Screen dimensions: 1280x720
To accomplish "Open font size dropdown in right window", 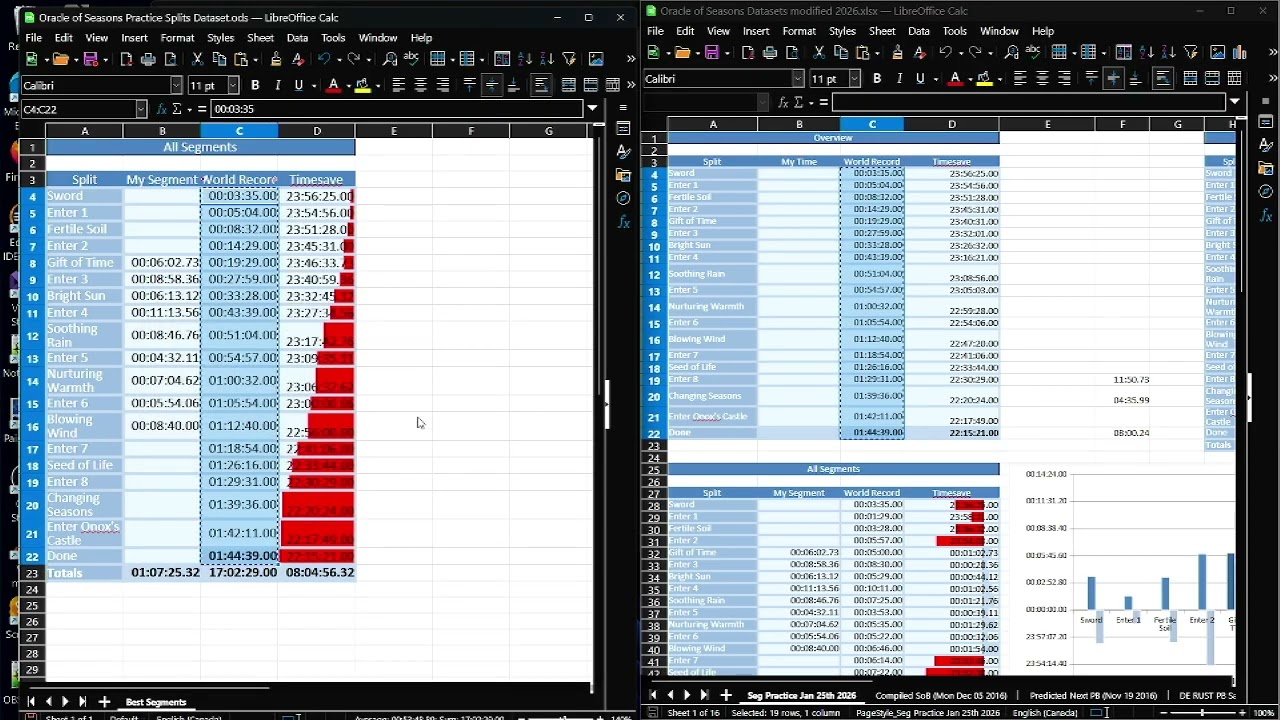I will (x=855, y=79).
